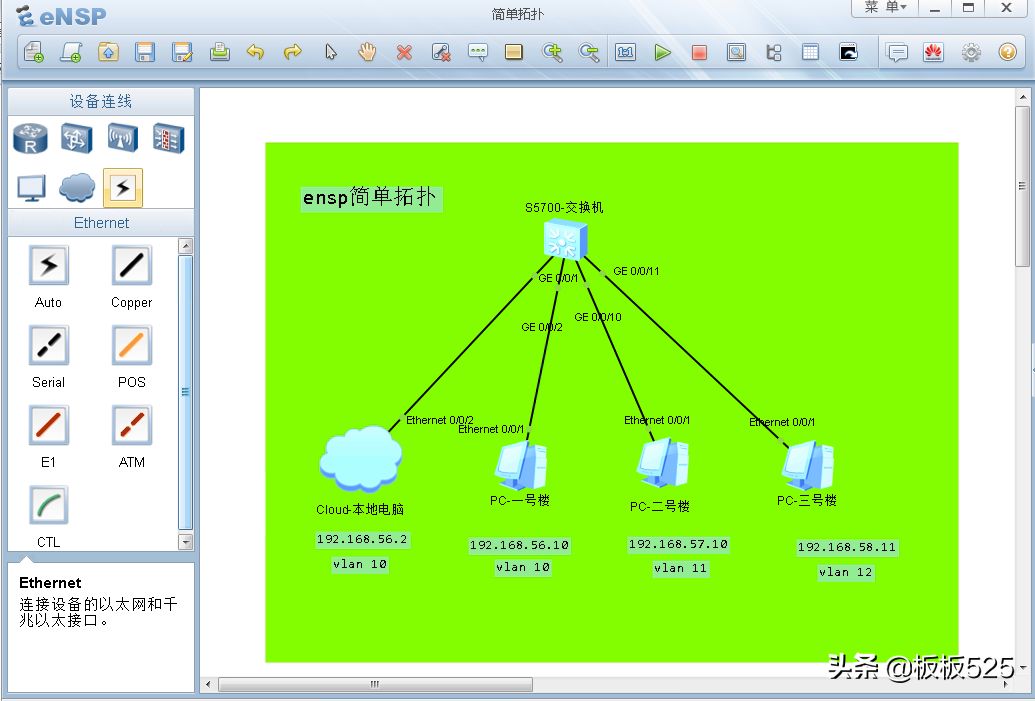1035x701 pixels.
Task: Zoom out of the topology canvas
Action: (589, 52)
